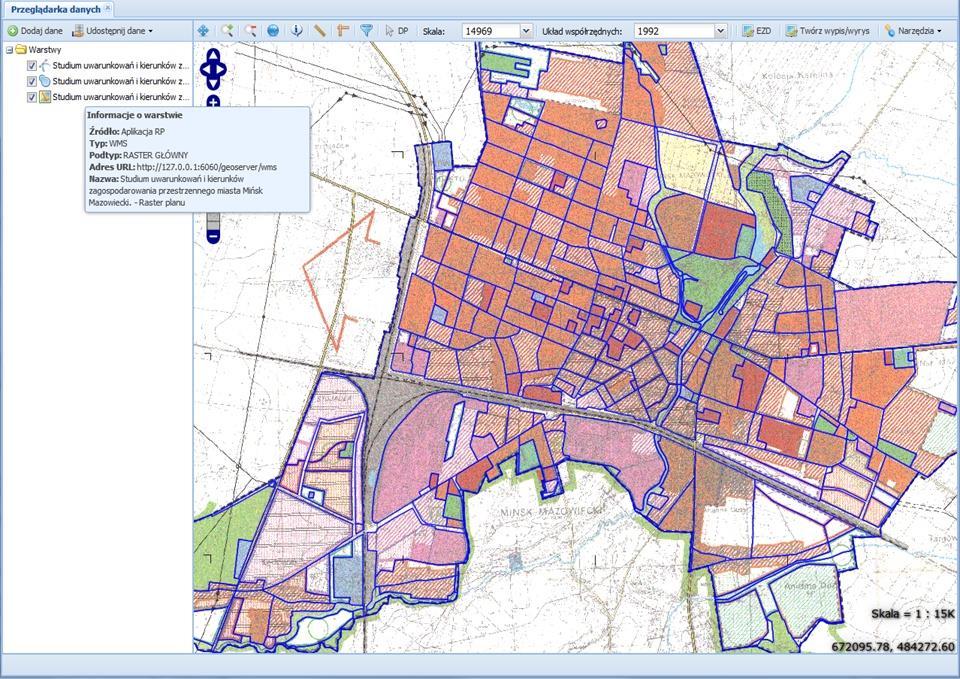Click inside the Skala value field
Image resolution: width=960 pixels, height=679 pixels.
tap(490, 31)
